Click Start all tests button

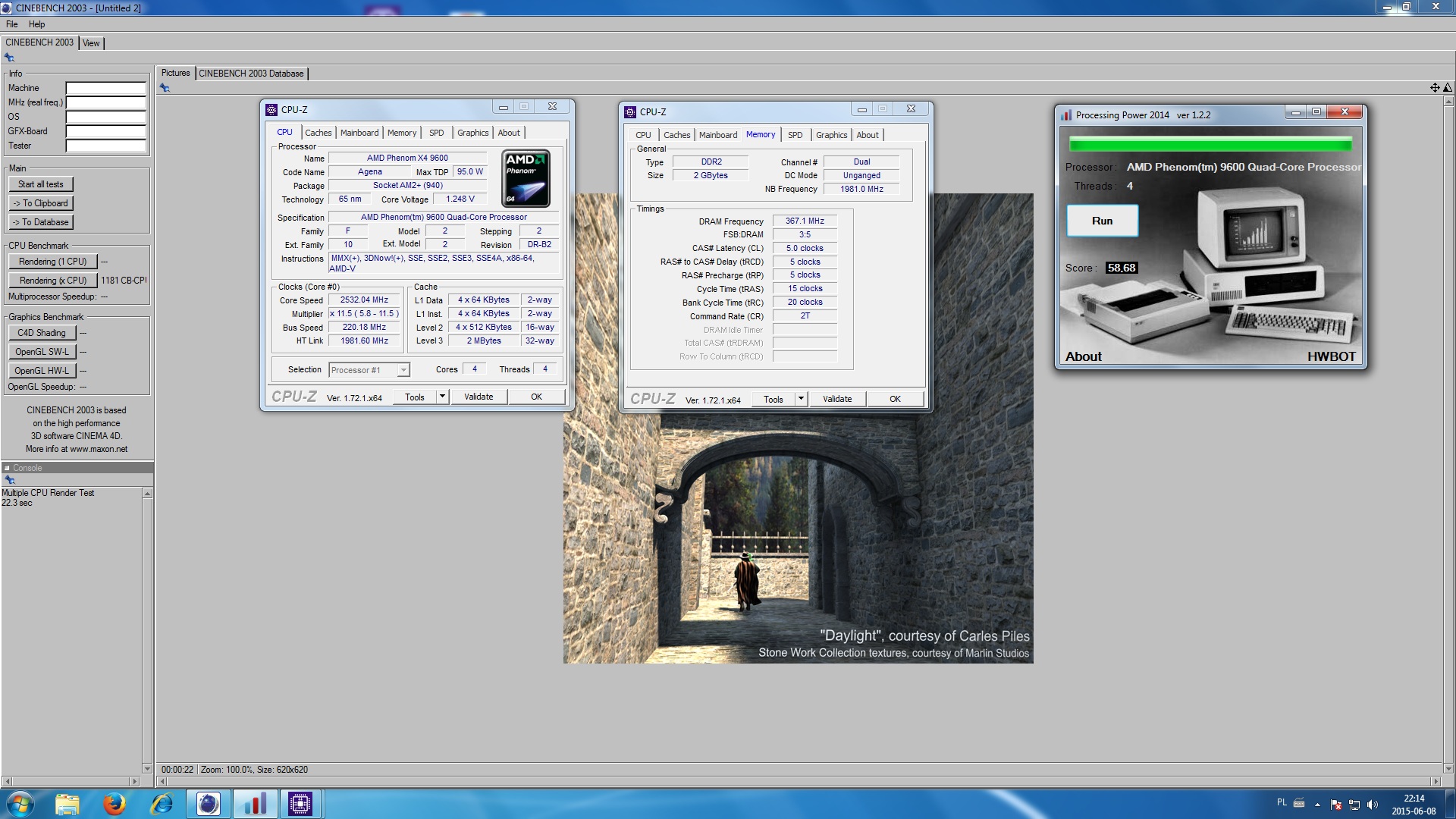(x=41, y=184)
